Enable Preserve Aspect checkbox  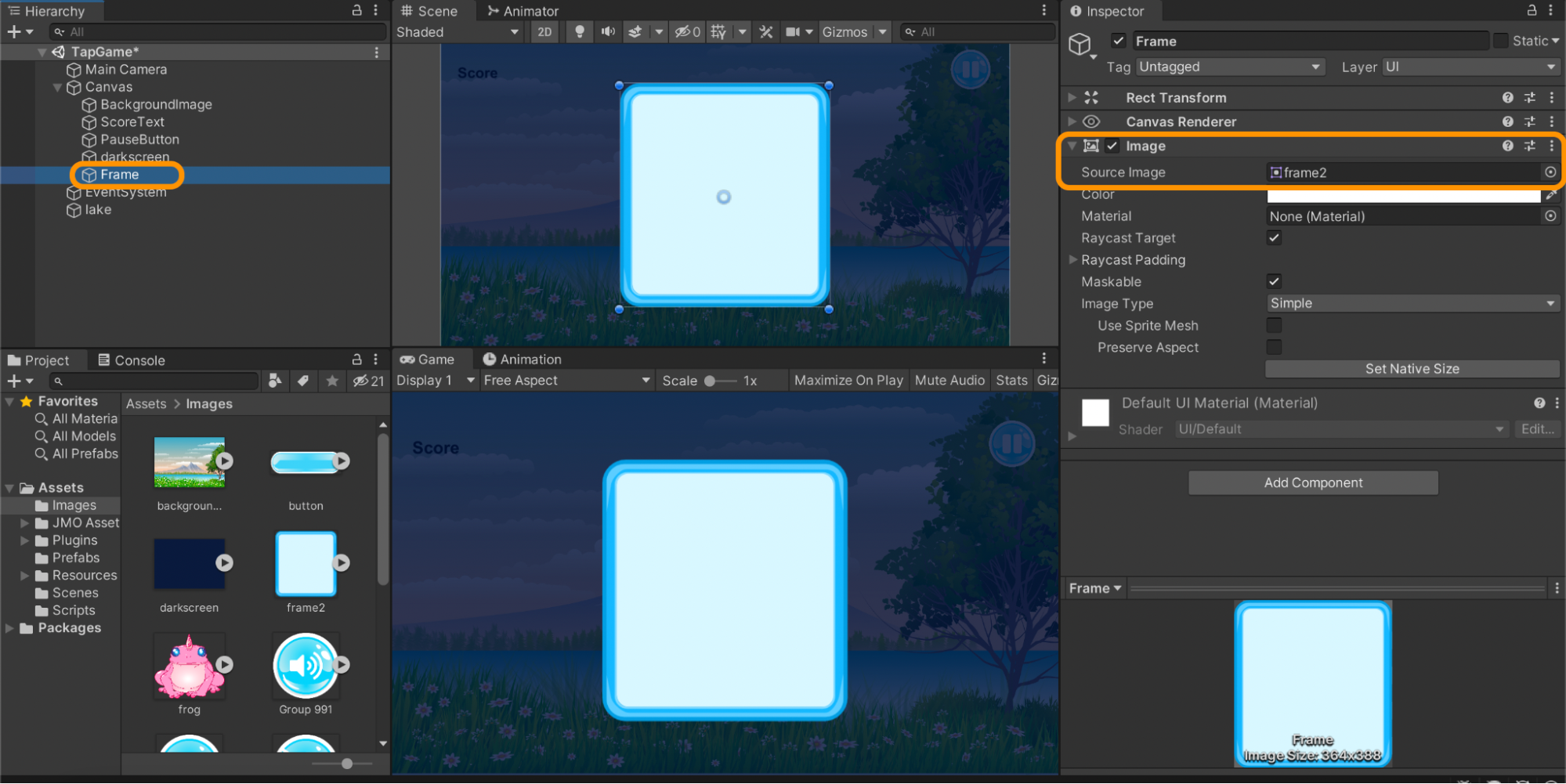coord(1275,347)
